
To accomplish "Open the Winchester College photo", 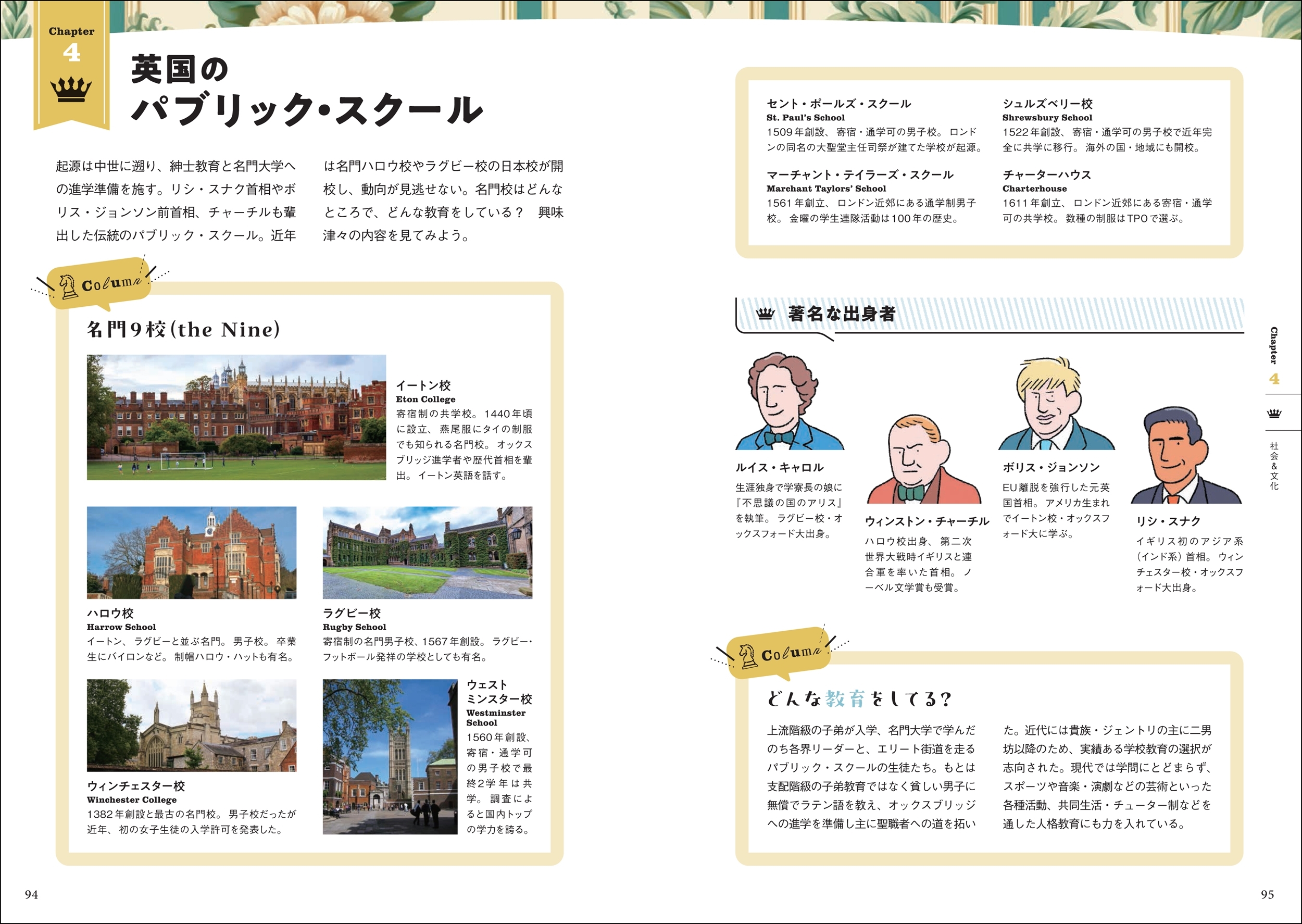I will click(x=191, y=725).
